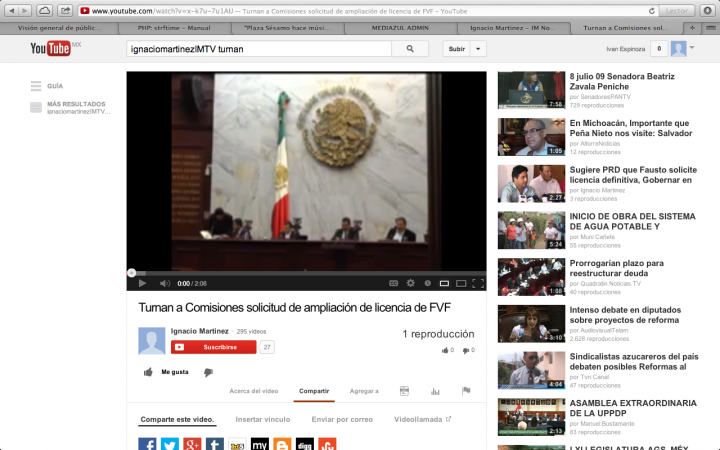Image resolution: width=720 pixels, height=450 pixels.
Task: Toggle the thumbs down dislike button
Action: tap(209, 372)
